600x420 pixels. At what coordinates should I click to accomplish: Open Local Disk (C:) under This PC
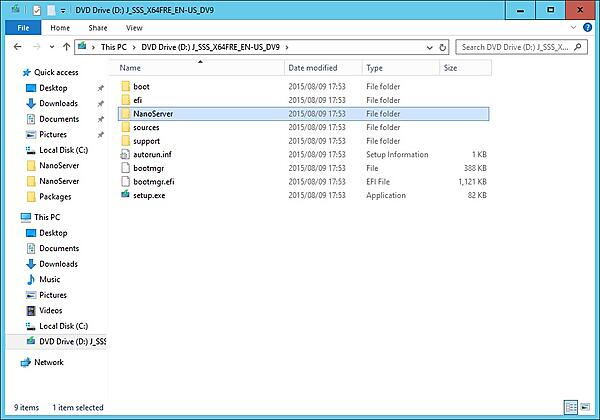(x=64, y=326)
